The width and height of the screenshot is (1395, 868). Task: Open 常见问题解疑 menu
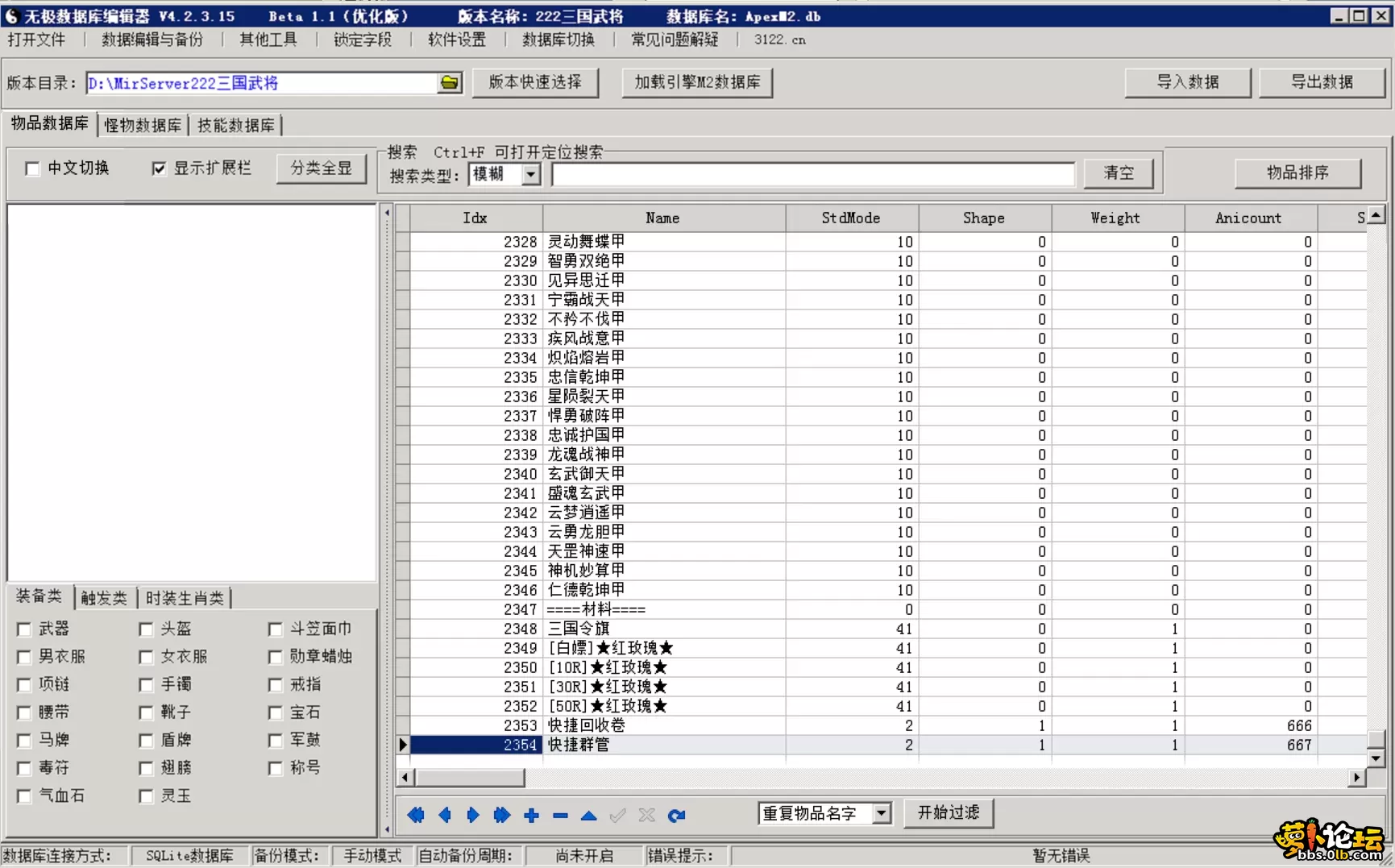click(675, 39)
